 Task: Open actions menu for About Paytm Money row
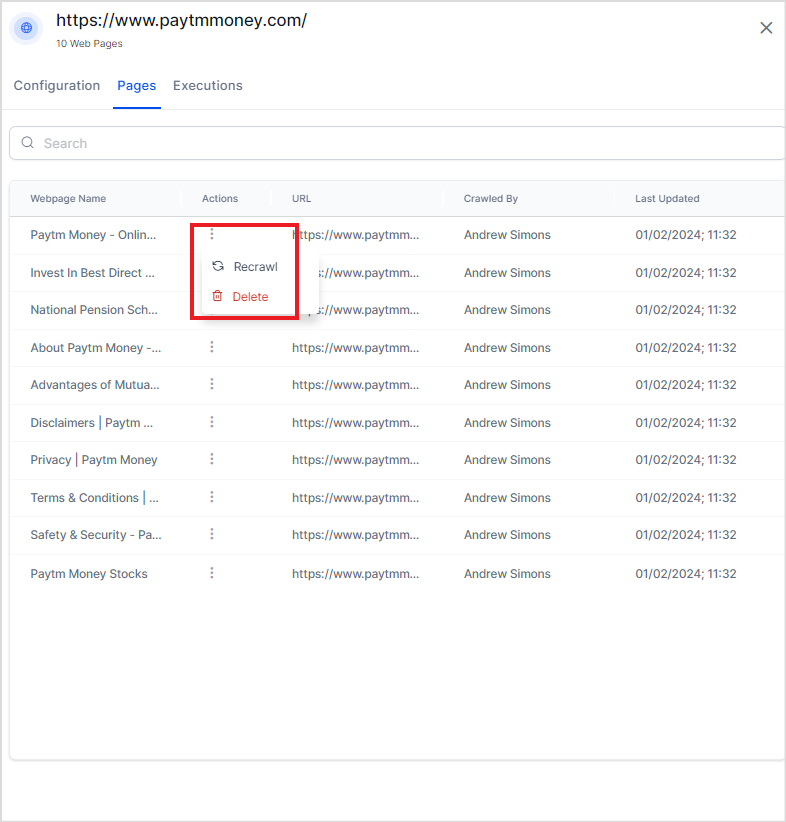pyautogui.click(x=212, y=347)
